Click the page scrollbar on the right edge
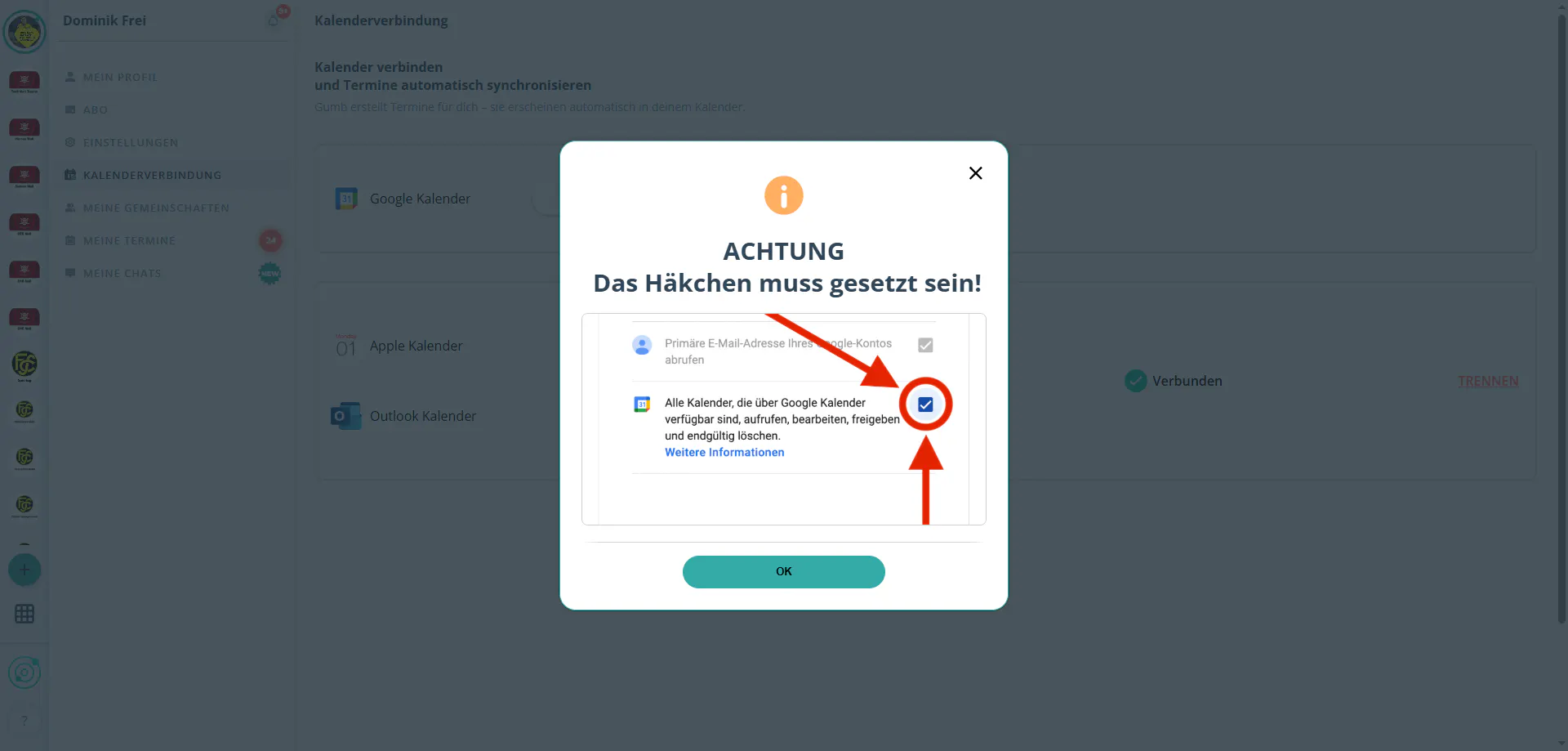Screen dimensions: 1568x751 point(1561,319)
